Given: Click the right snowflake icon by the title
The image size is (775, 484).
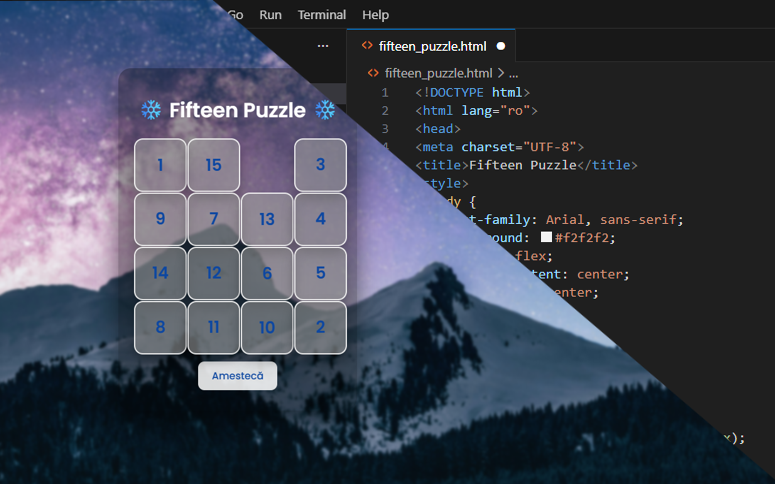Looking at the screenshot, I should point(325,110).
